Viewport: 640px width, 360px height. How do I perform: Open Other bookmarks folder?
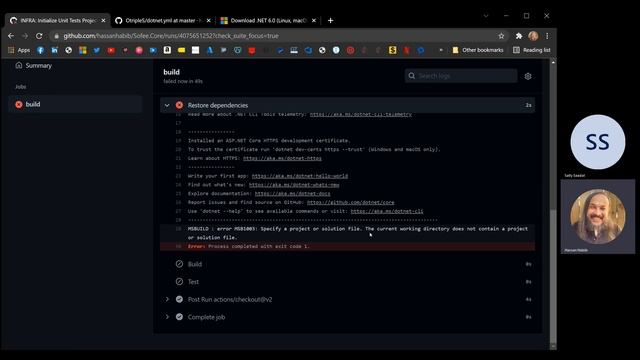(x=478, y=50)
